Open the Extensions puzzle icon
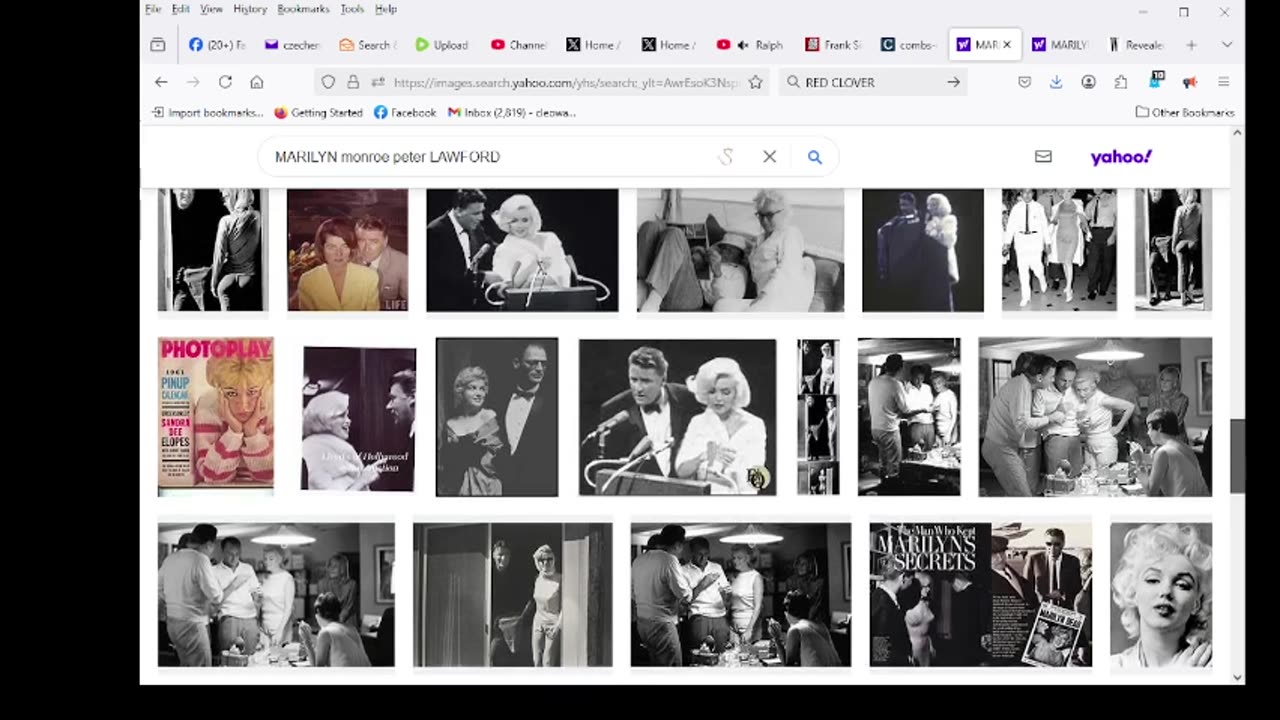The height and width of the screenshot is (720, 1280). [1121, 82]
